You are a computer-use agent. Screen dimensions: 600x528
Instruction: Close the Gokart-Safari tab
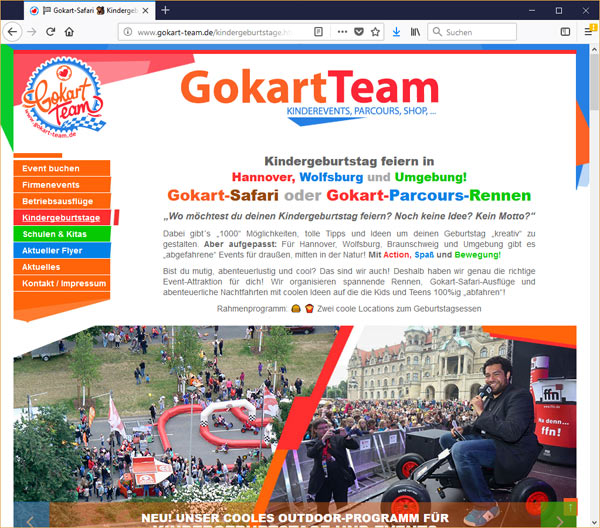point(145,11)
